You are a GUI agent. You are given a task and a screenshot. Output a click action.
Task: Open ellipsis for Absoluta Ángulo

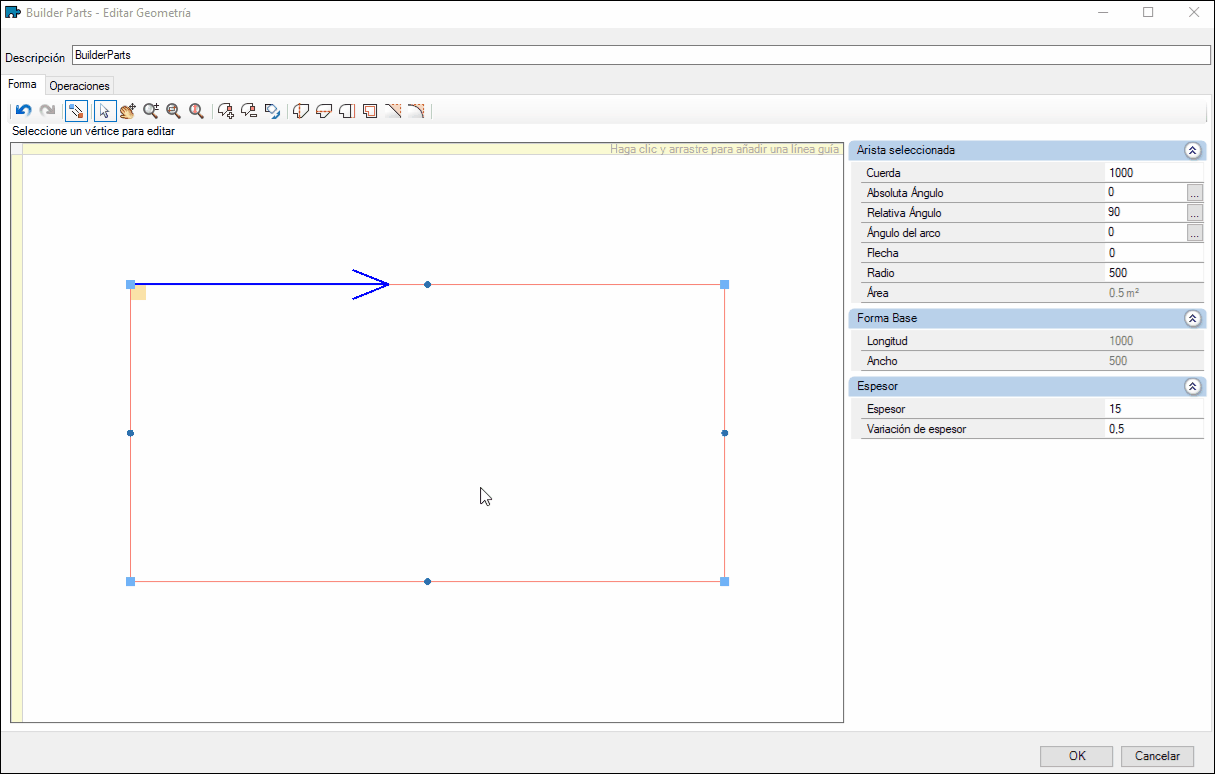1194,193
